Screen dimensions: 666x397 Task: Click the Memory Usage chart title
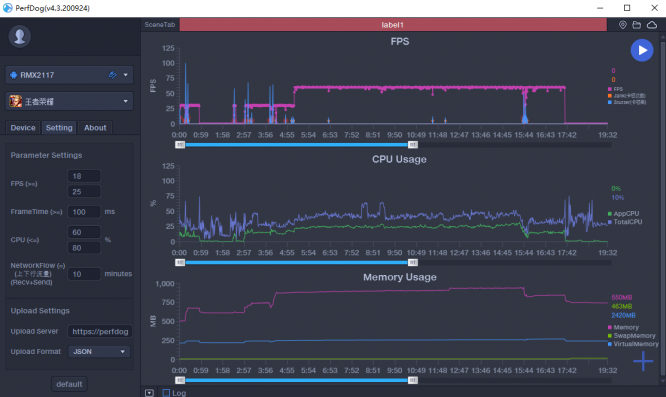[400, 277]
